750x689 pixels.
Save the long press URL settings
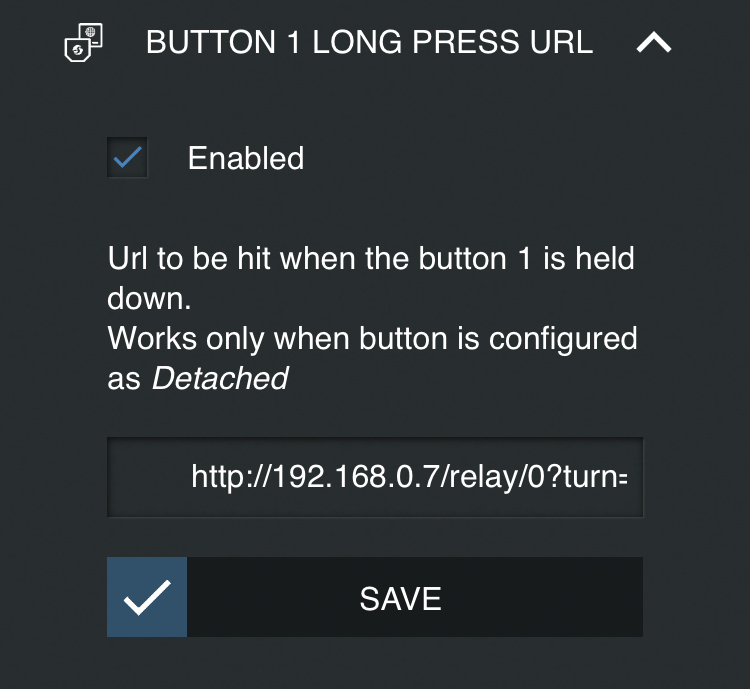(375, 597)
